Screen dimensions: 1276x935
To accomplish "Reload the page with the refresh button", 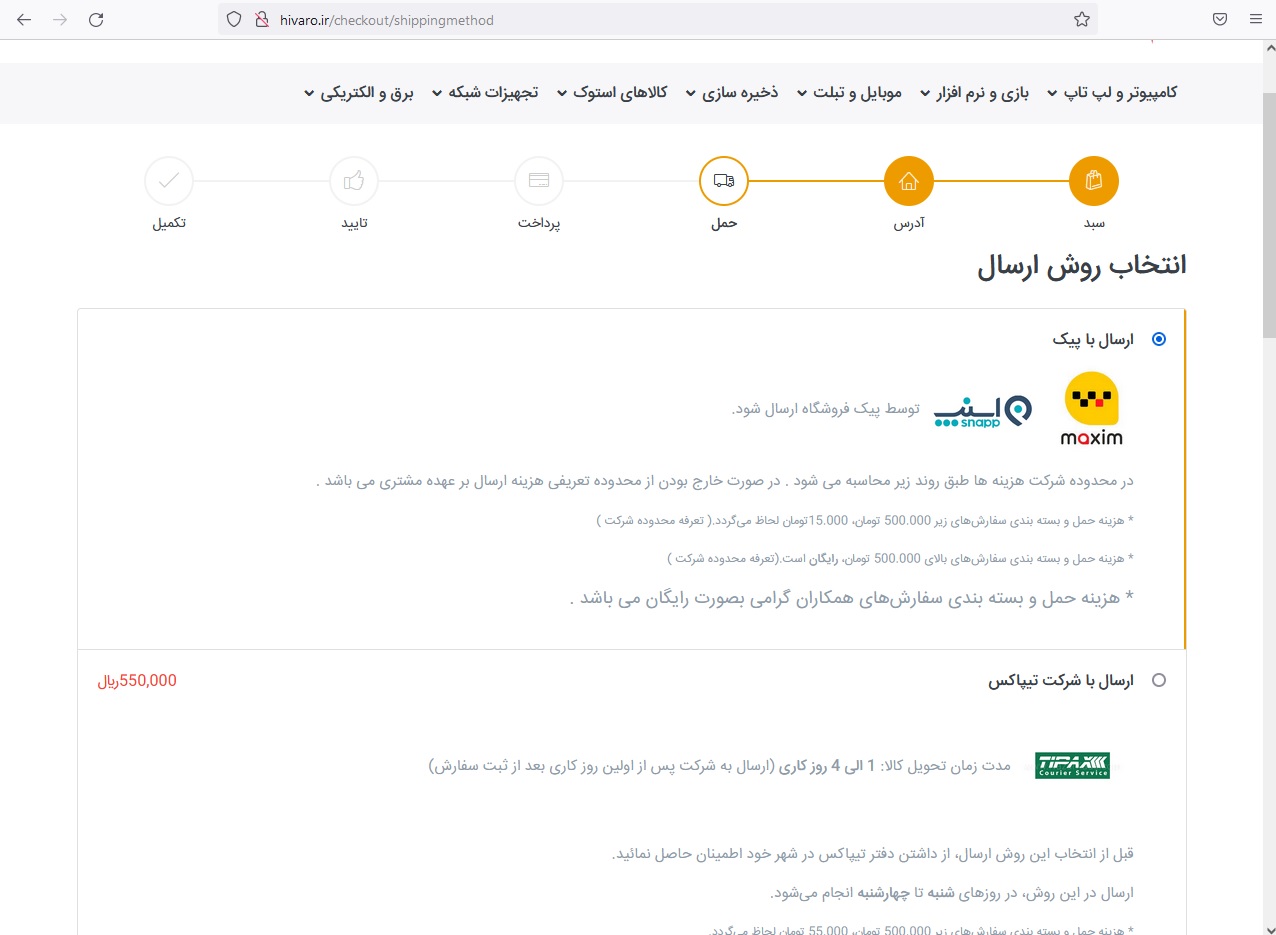I will (x=96, y=19).
